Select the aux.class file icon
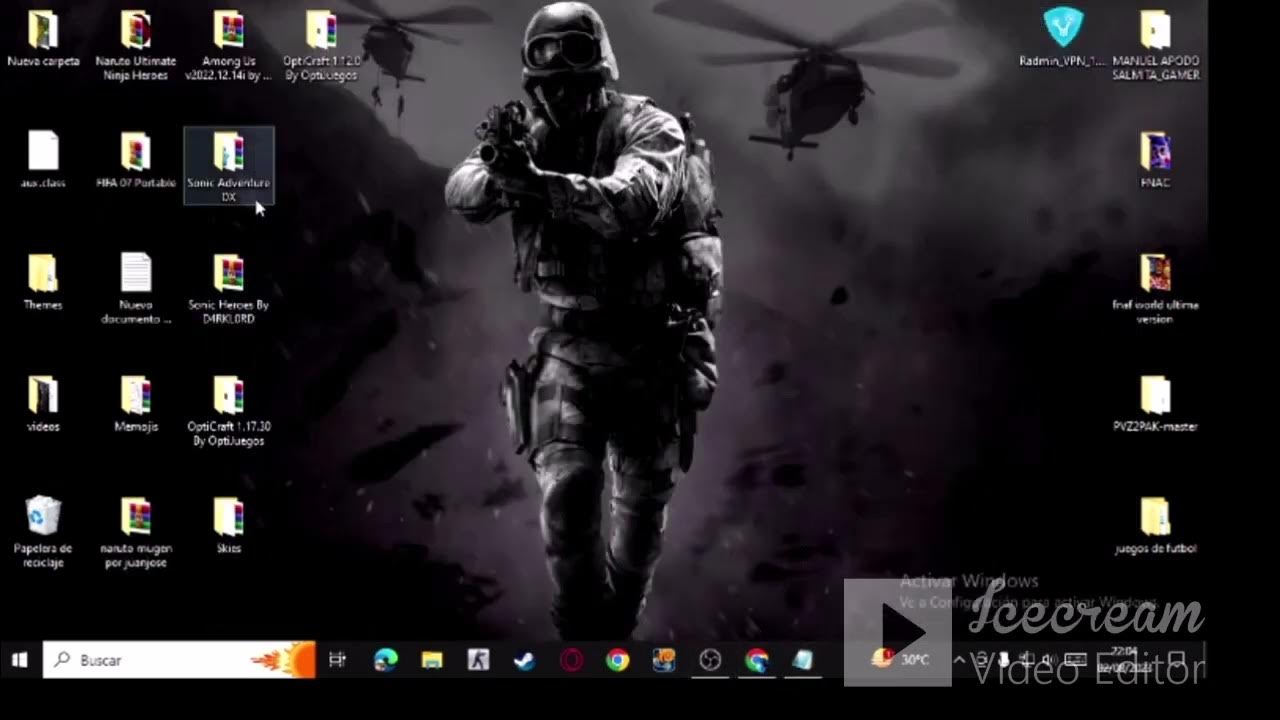 click(43, 160)
